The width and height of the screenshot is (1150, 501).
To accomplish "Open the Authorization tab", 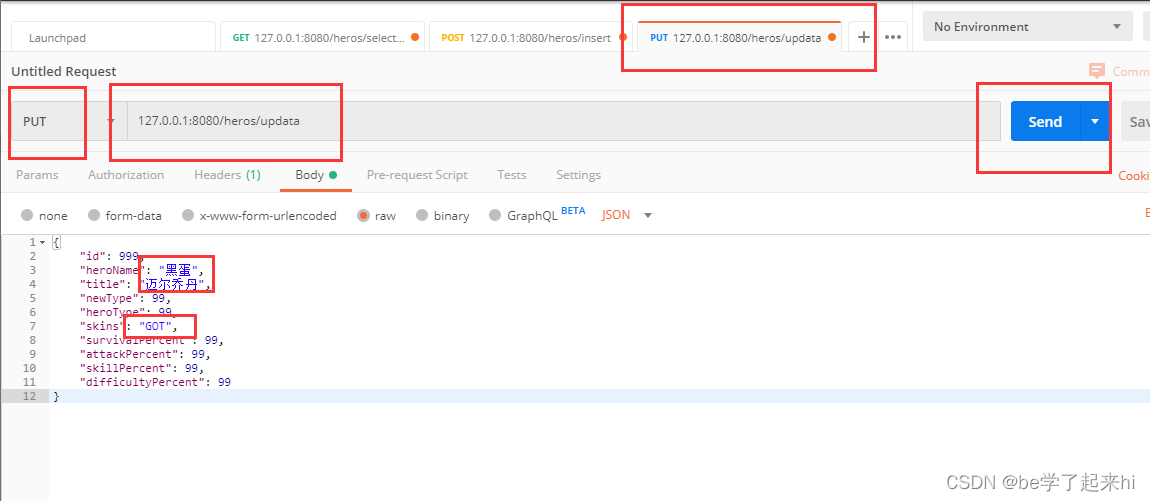I will click(126, 175).
